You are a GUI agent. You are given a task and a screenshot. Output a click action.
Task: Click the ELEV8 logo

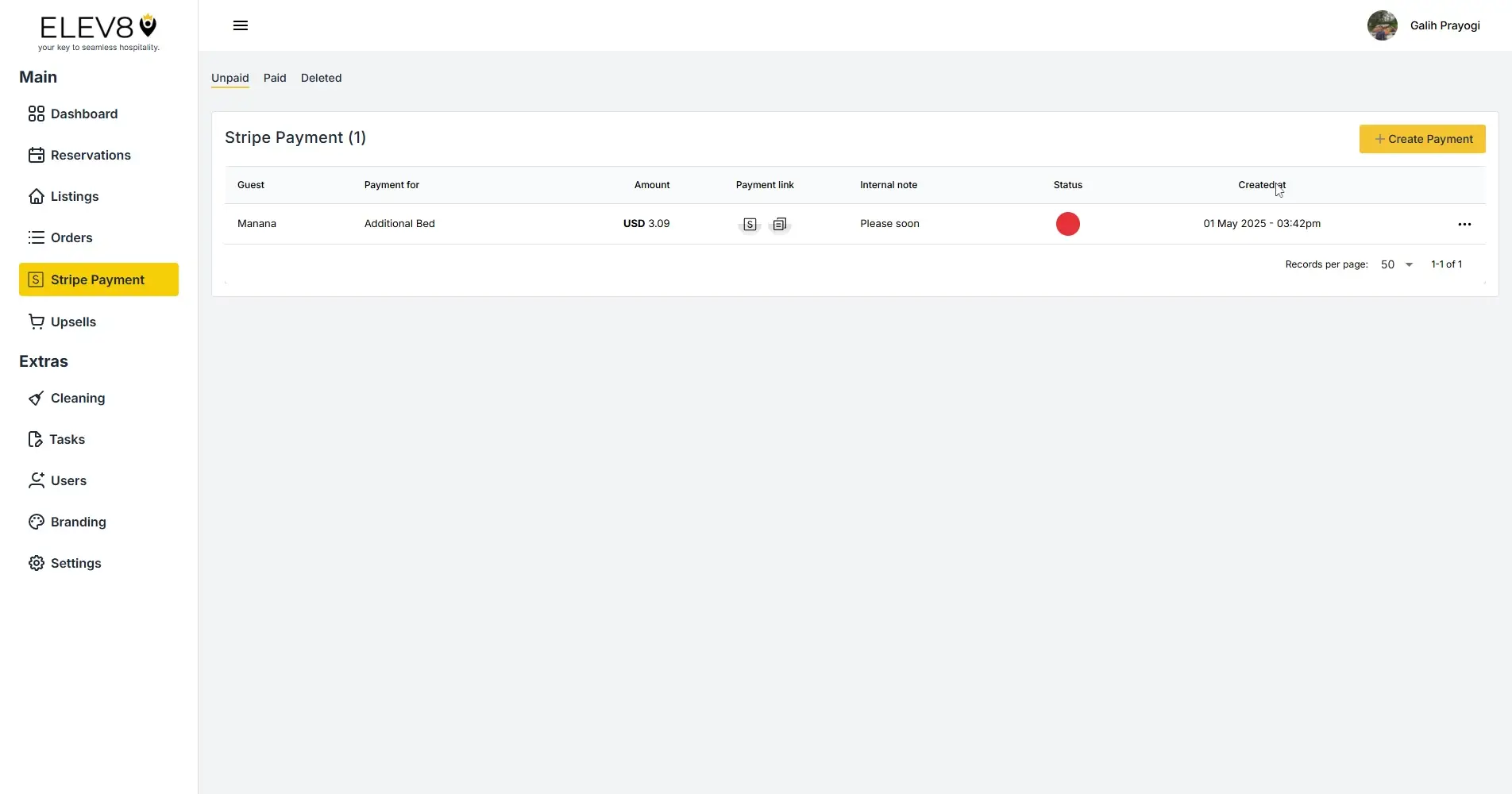pyautogui.click(x=97, y=32)
